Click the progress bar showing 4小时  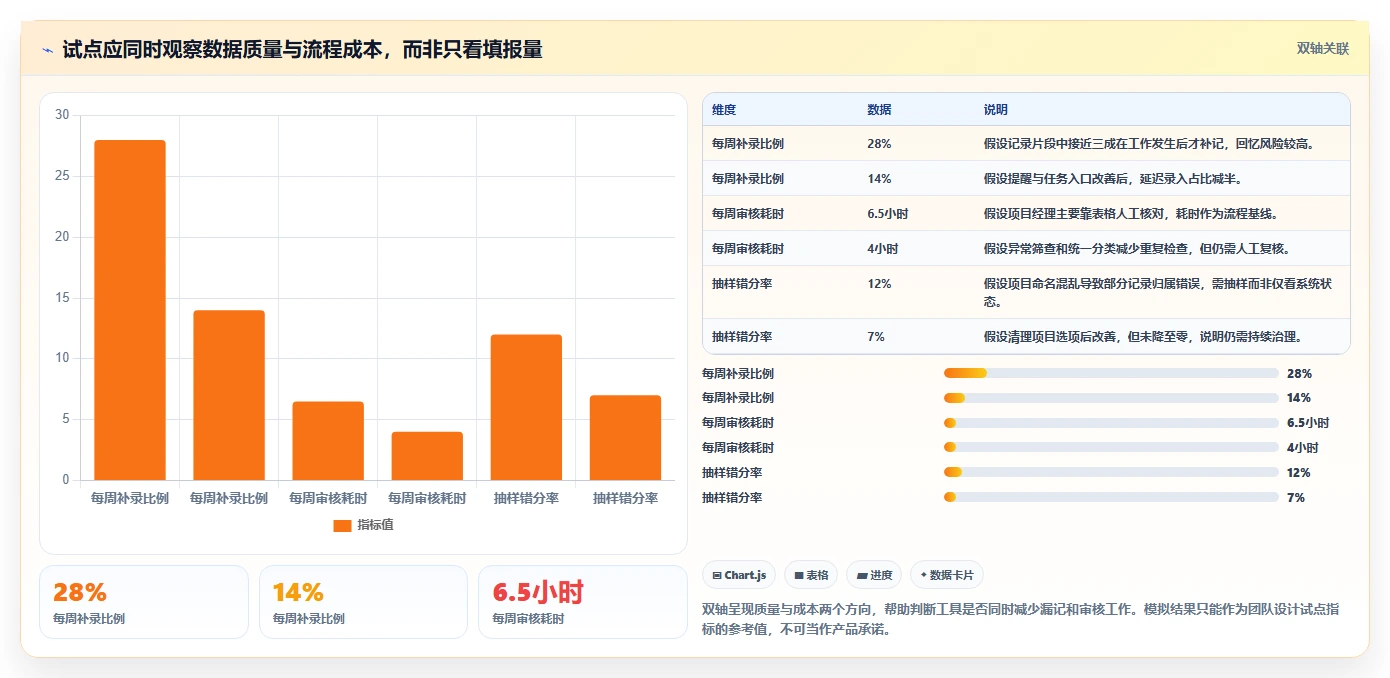tap(1111, 448)
